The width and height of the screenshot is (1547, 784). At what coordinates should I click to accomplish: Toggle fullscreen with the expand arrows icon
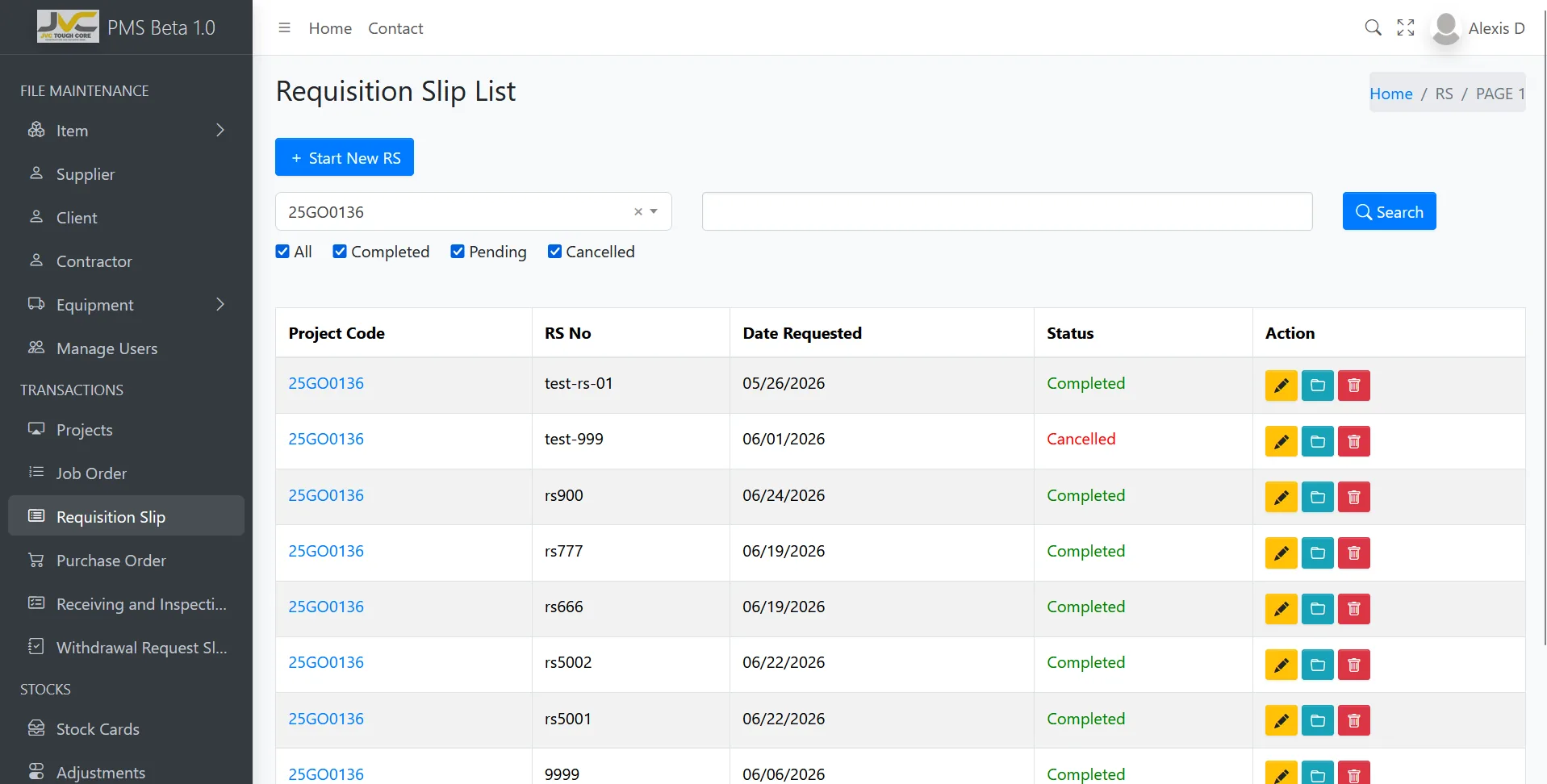tap(1406, 28)
